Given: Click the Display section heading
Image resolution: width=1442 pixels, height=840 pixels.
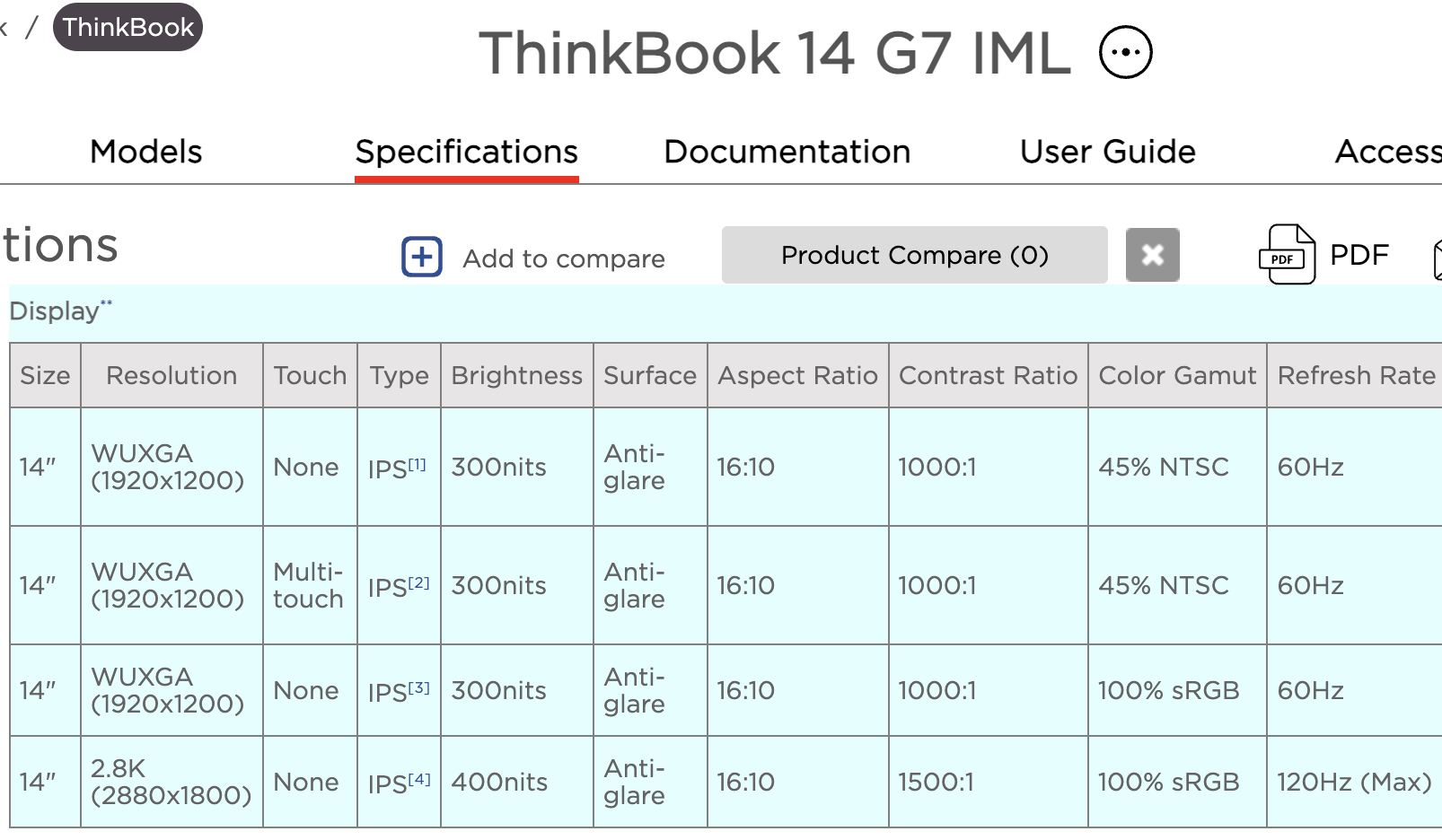Looking at the screenshot, I should (x=54, y=311).
